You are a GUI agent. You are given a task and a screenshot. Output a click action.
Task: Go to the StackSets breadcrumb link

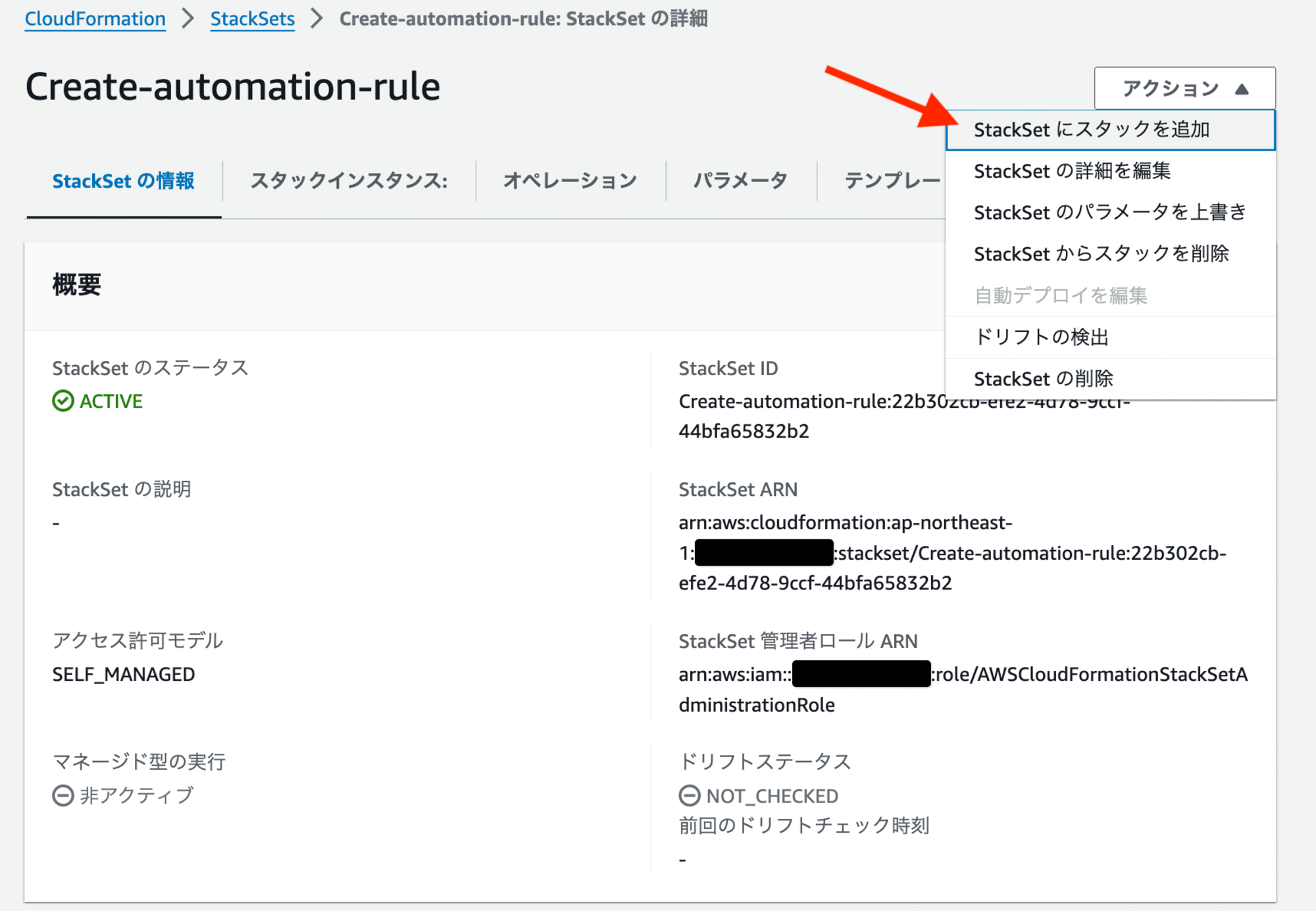(252, 18)
